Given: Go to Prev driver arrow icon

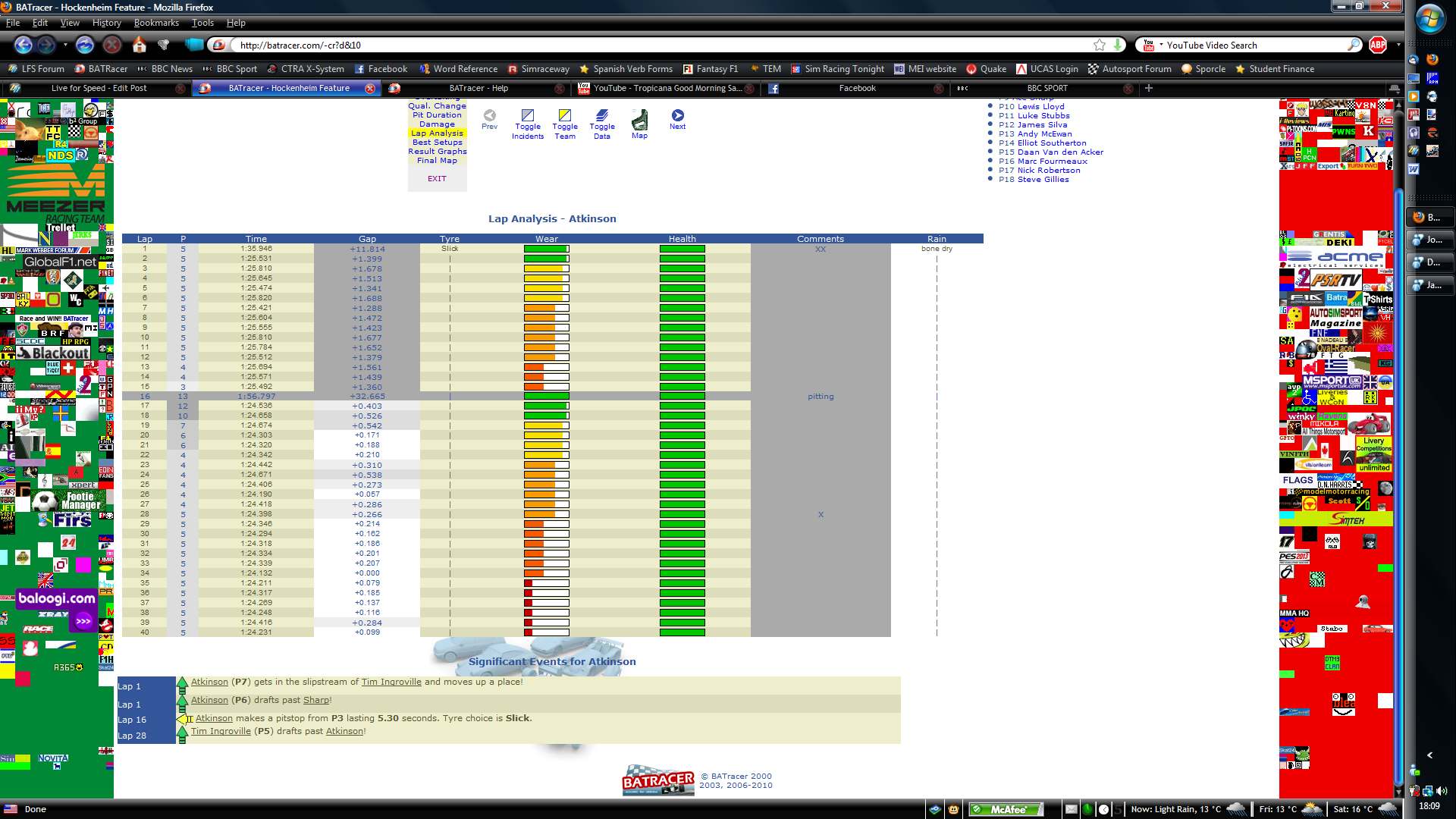Looking at the screenshot, I should click(x=490, y=115).
